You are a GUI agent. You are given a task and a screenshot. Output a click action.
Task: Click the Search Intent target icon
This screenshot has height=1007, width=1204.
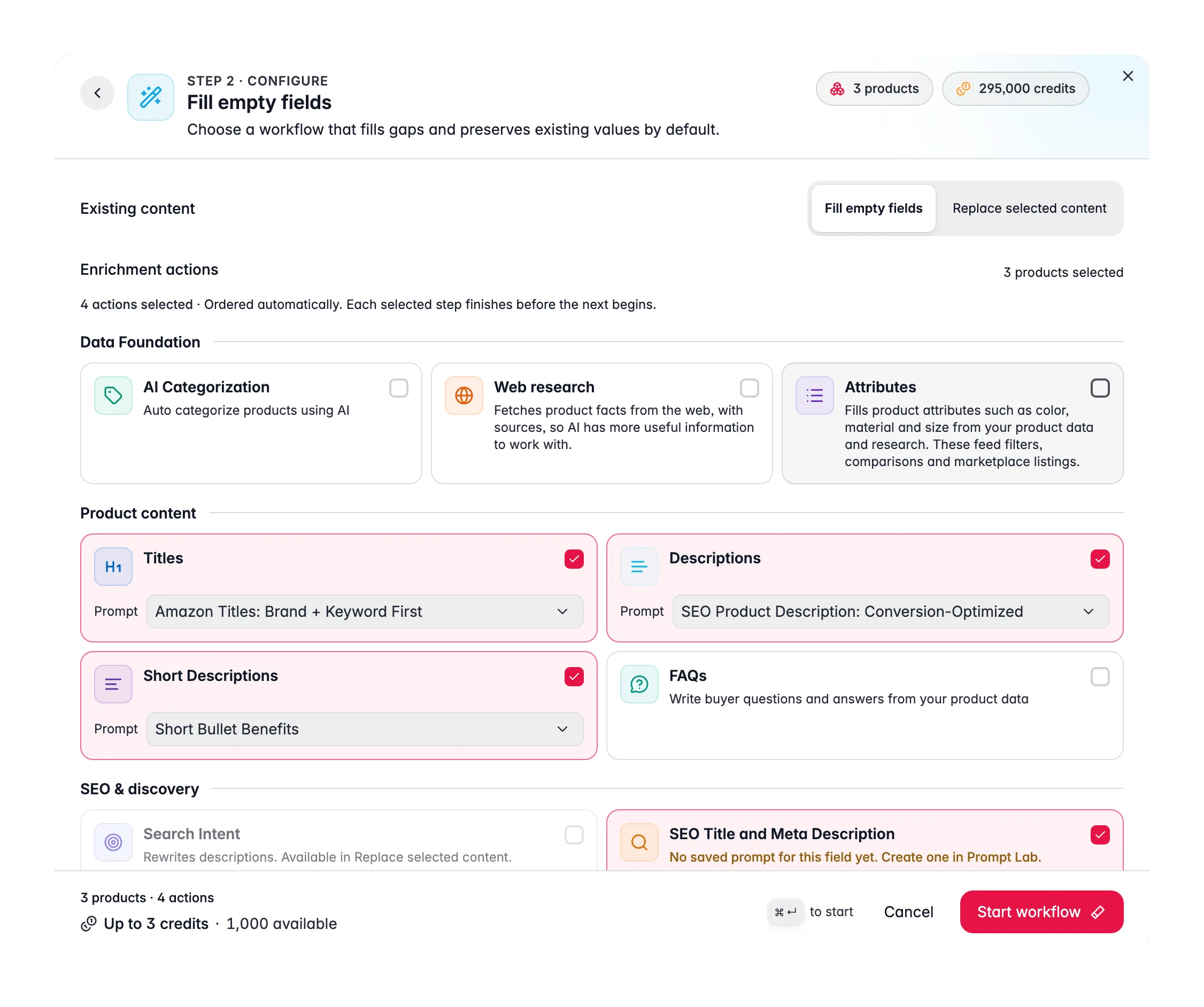click(113, 842)
